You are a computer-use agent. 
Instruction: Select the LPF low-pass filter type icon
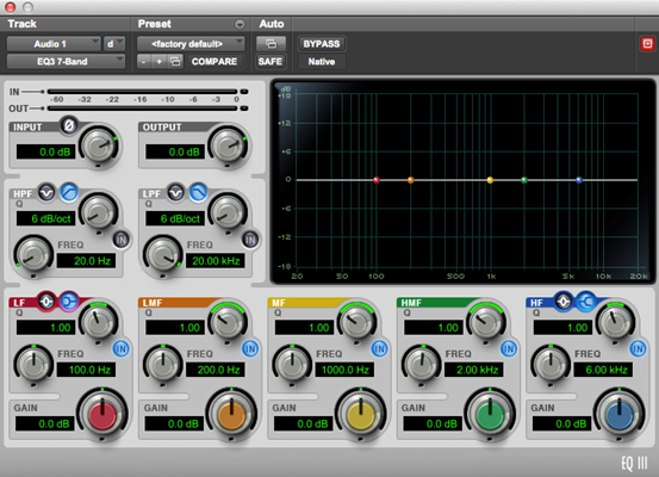(198, 190)
